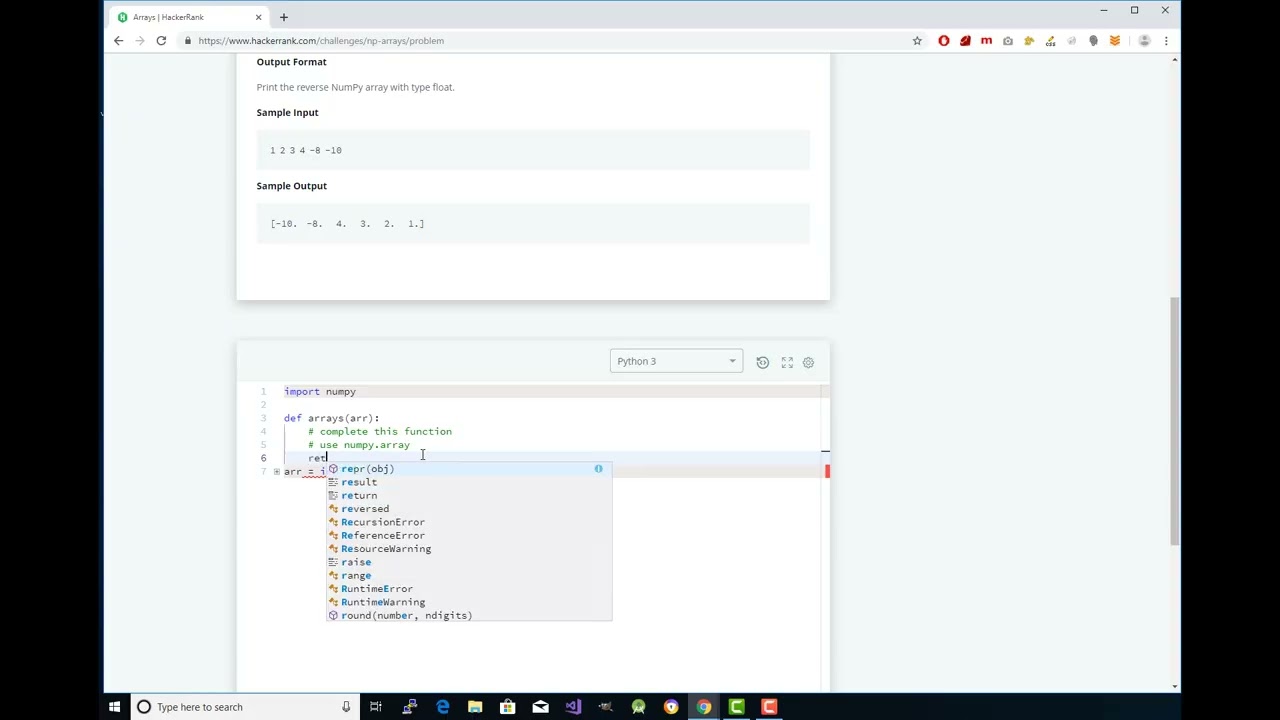Open the Chrome three-dot menu

click(x=1166, y=41)
